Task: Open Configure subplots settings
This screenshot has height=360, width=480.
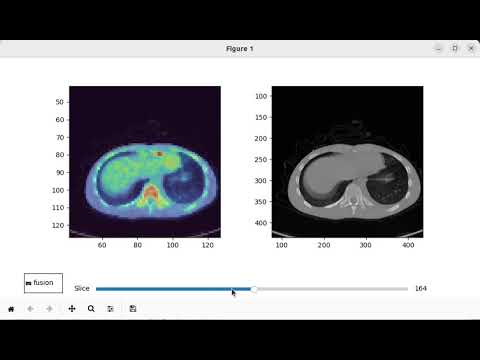Action: tap(110, 309)
